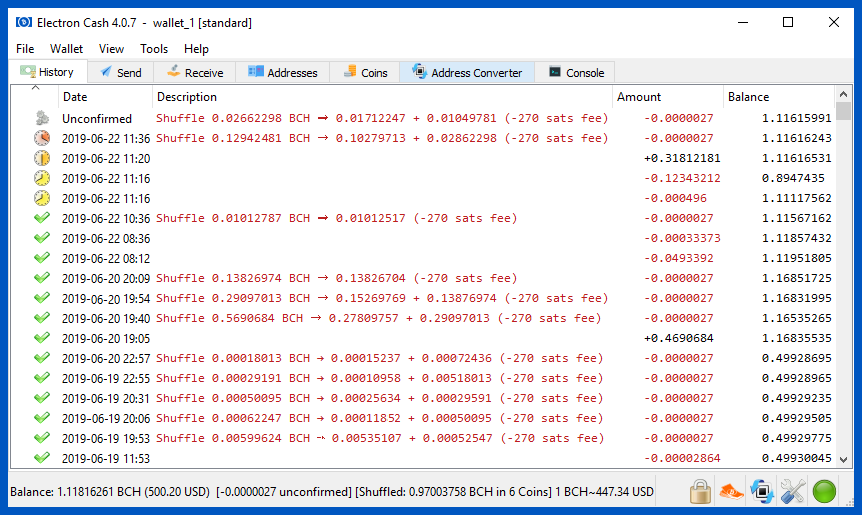Screen dimensions: 862x515
Task: Click the password lock icon in status bar
Action: [x=700, y=491]
